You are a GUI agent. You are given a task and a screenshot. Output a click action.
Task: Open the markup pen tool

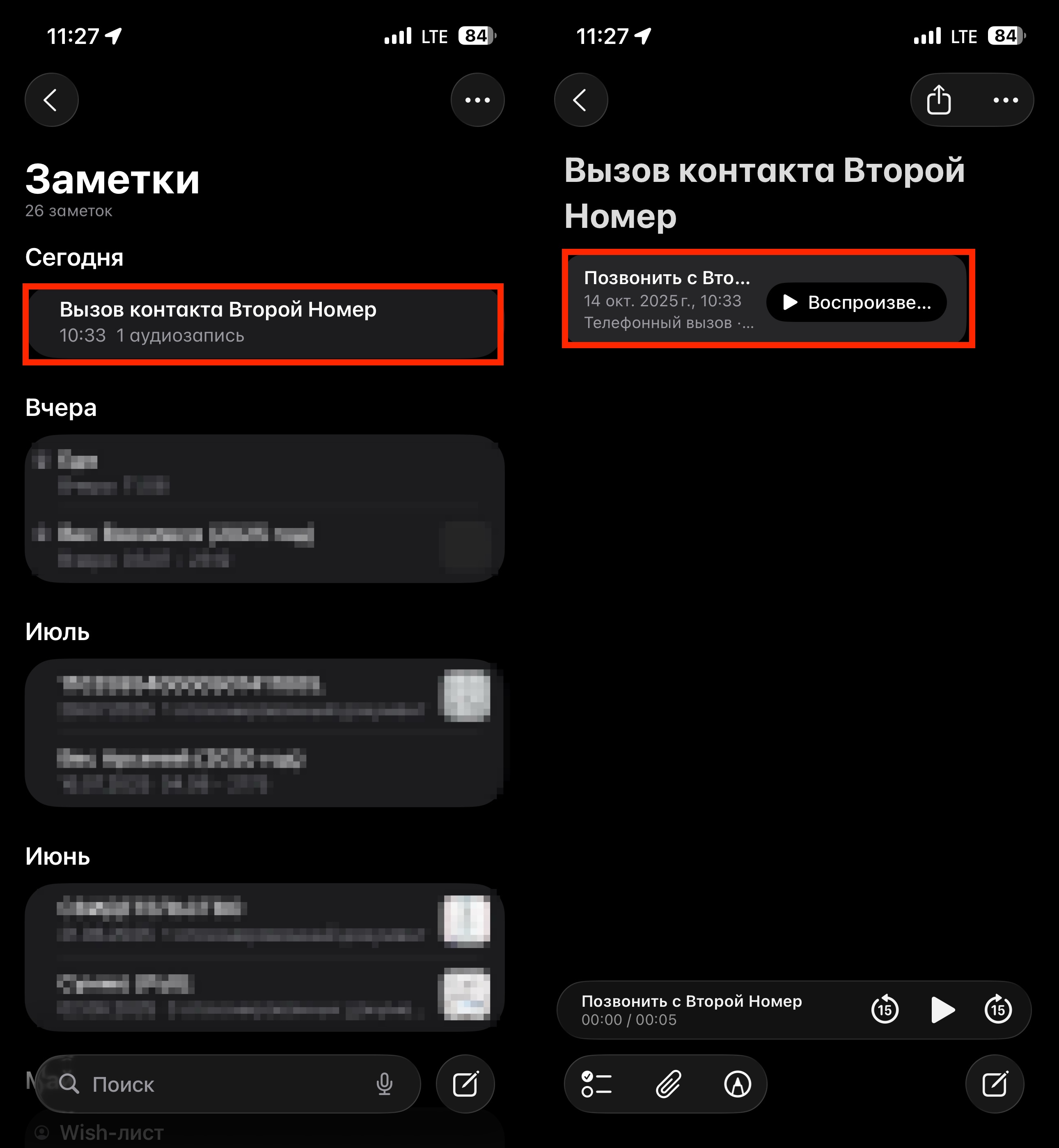click(738, 1084)
